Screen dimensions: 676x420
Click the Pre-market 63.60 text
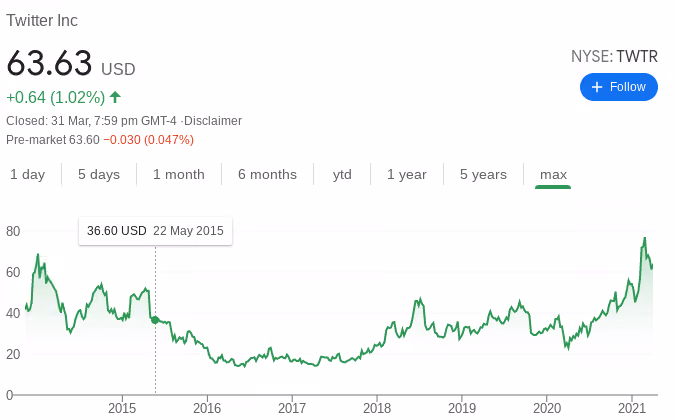pos(53,140)
